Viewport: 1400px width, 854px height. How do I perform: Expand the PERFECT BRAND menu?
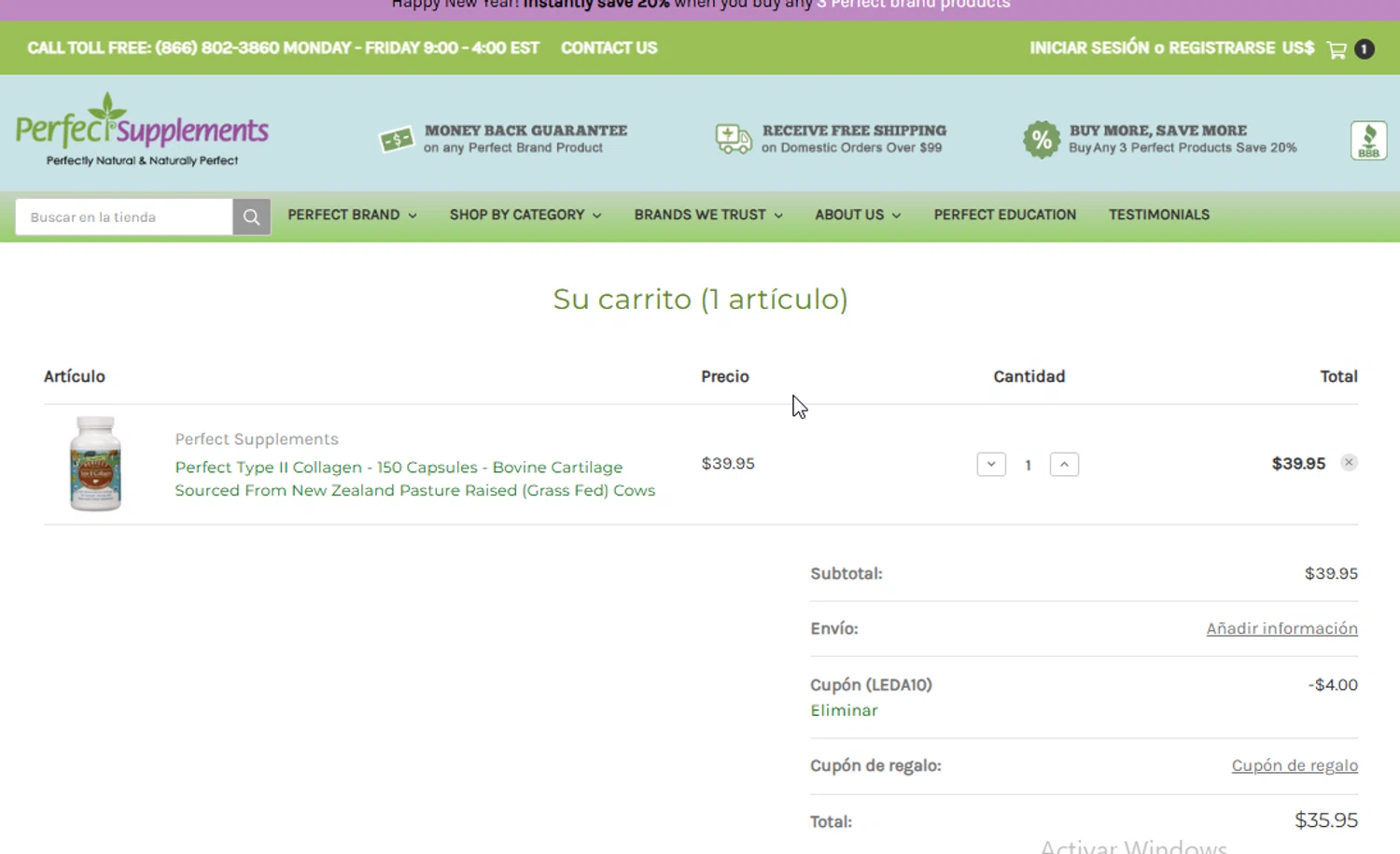pos(352,215)
